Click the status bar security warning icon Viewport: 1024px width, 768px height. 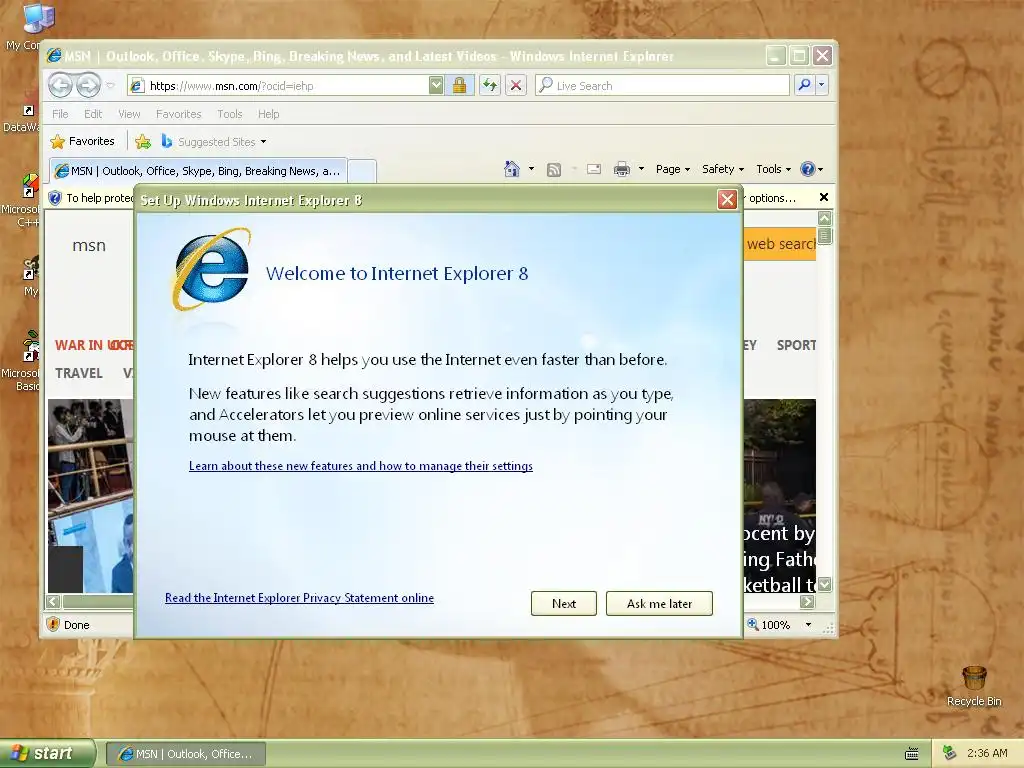pos(54,624)
